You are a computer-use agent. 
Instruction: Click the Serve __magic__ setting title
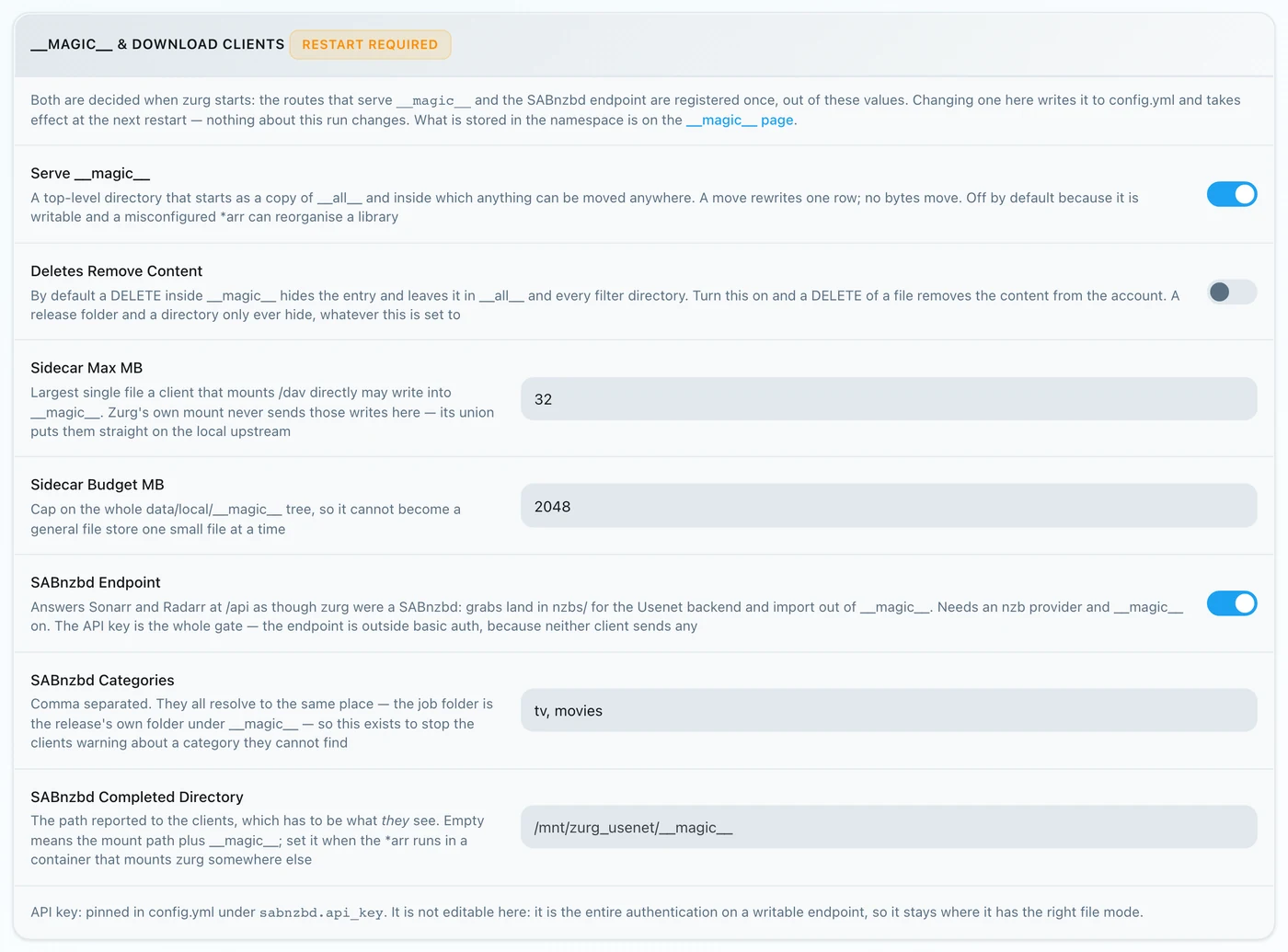90,173
